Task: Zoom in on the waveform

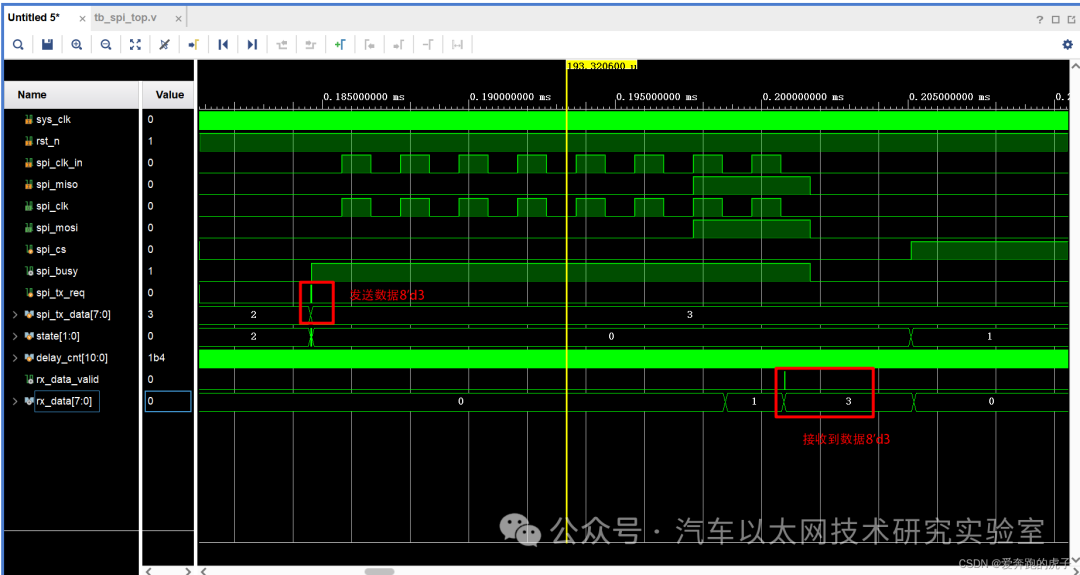Action: pos(76,45)
